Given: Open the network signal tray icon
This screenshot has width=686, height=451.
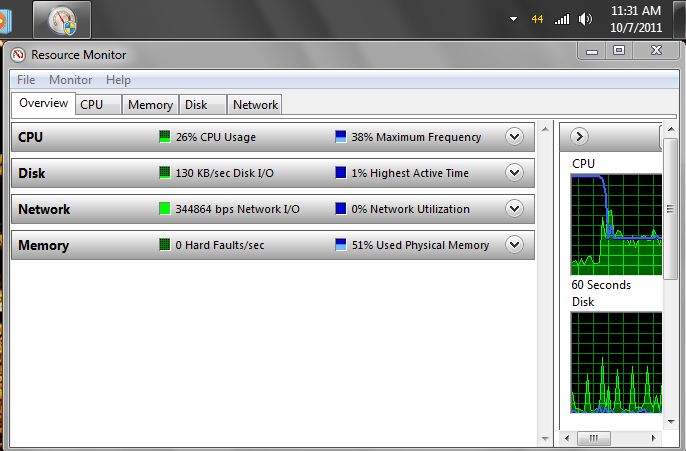Looking at the screenshot, I should click(x=562, y=19).
